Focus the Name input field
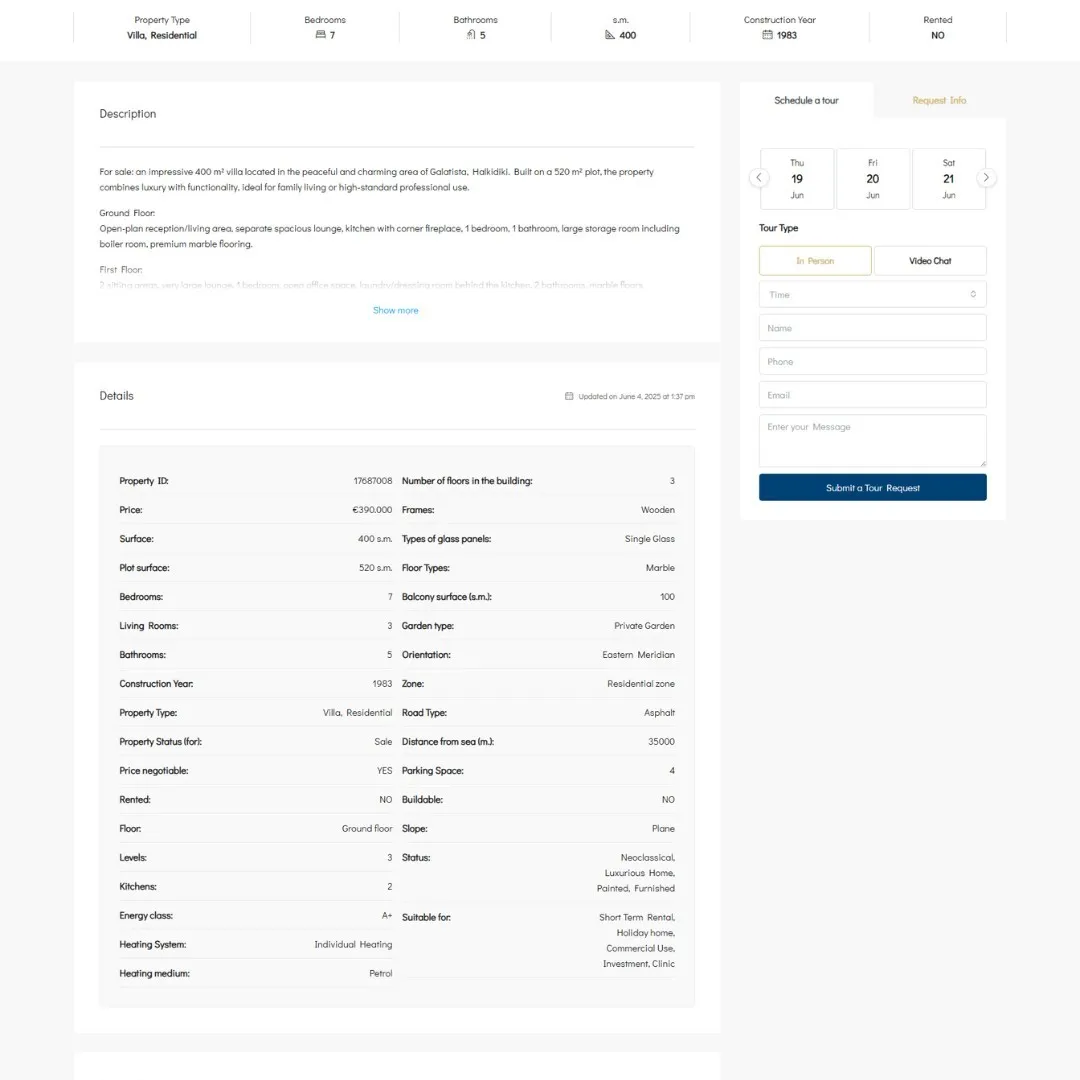This screenshot has width=1080, height=1080. [x=873, y=328]
